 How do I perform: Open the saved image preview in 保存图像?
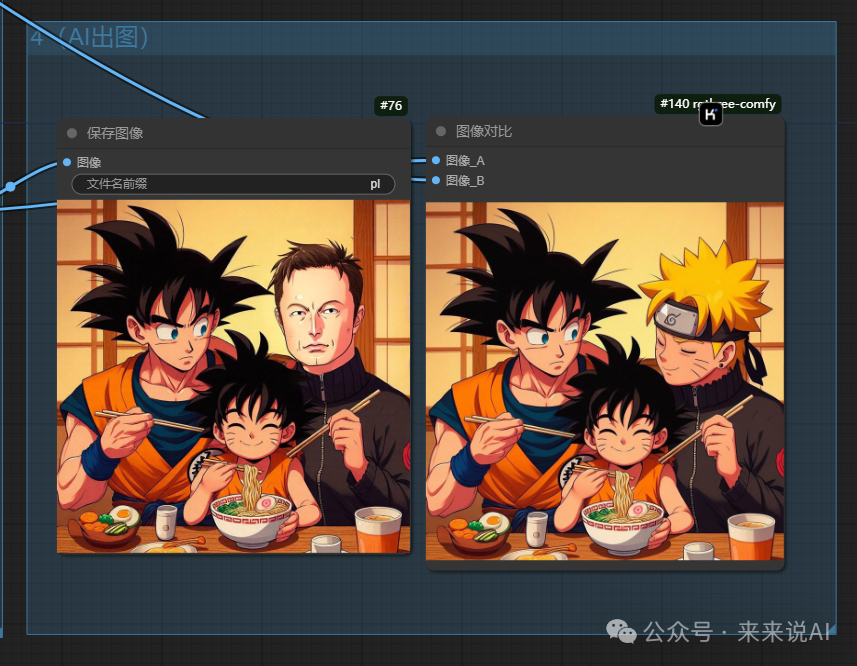[233, 376]
